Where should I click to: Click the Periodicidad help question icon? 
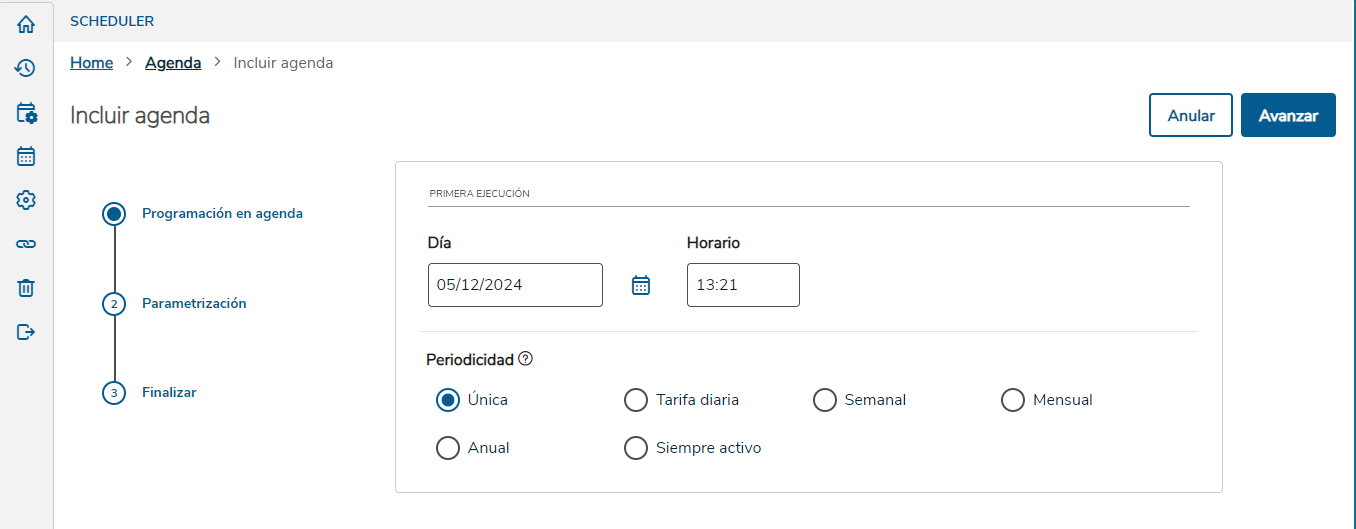pos(525,359)
